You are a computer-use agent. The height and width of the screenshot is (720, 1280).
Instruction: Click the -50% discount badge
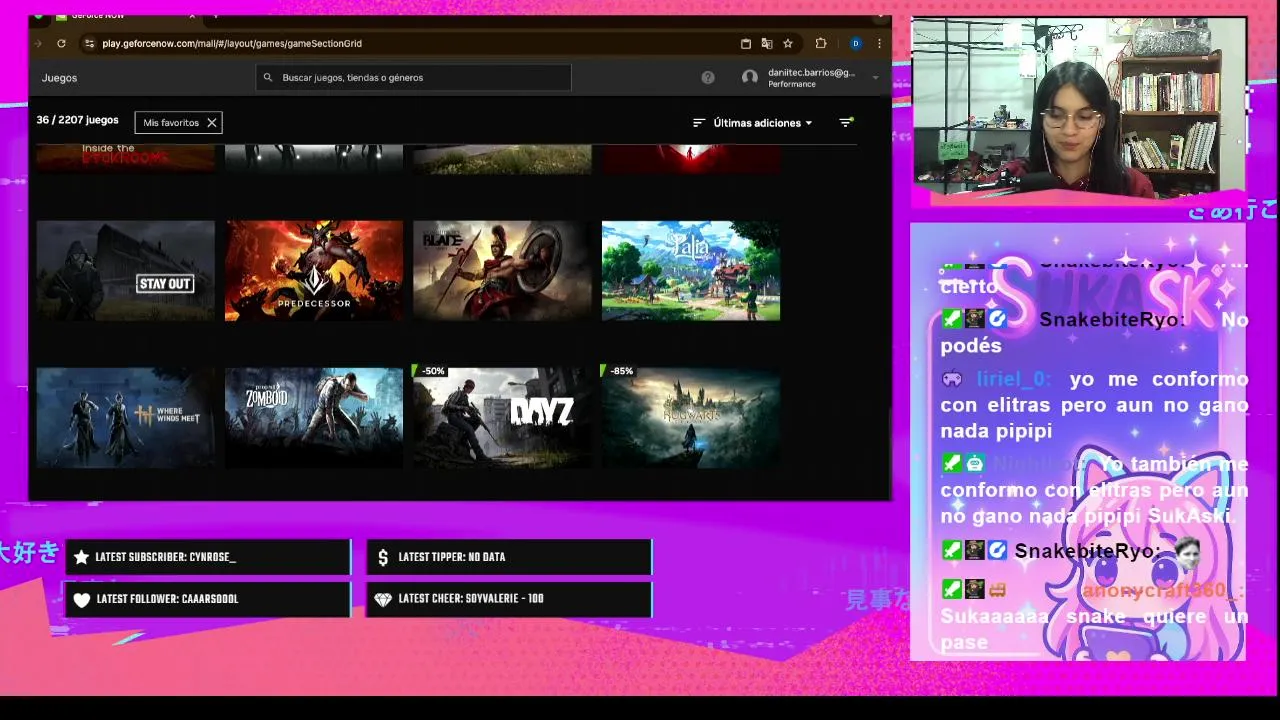click(x=430, y=371)
